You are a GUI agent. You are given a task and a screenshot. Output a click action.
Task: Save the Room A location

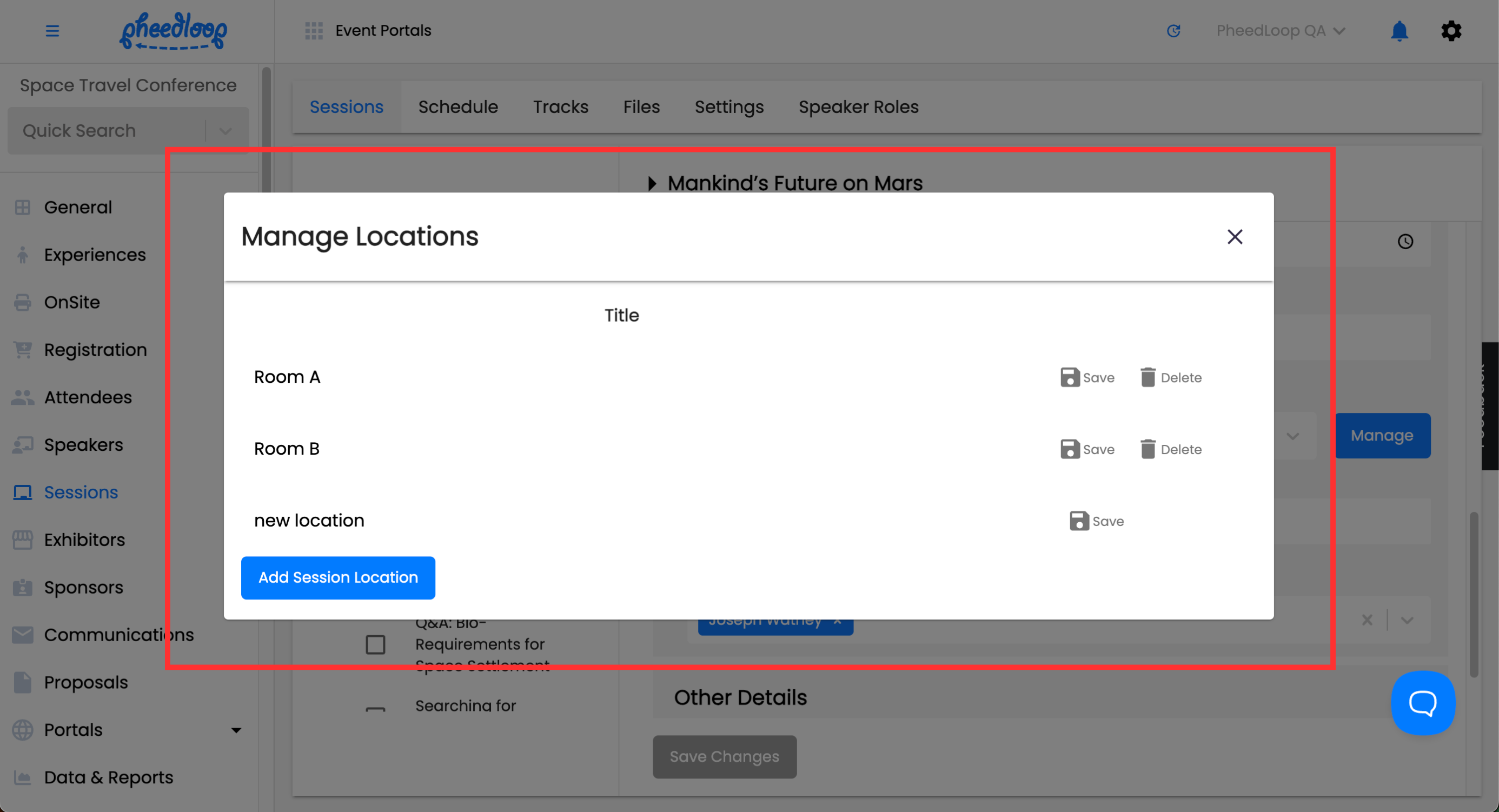[x=1087, y=377]
